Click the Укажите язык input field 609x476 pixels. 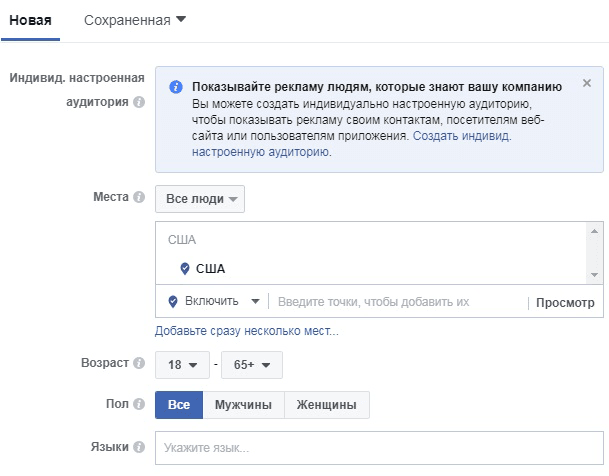coord(379,448)
